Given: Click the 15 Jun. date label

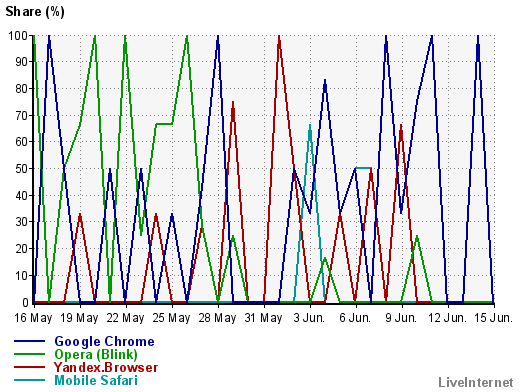Looking at the screenshot, I should click(x=493, y=318).
